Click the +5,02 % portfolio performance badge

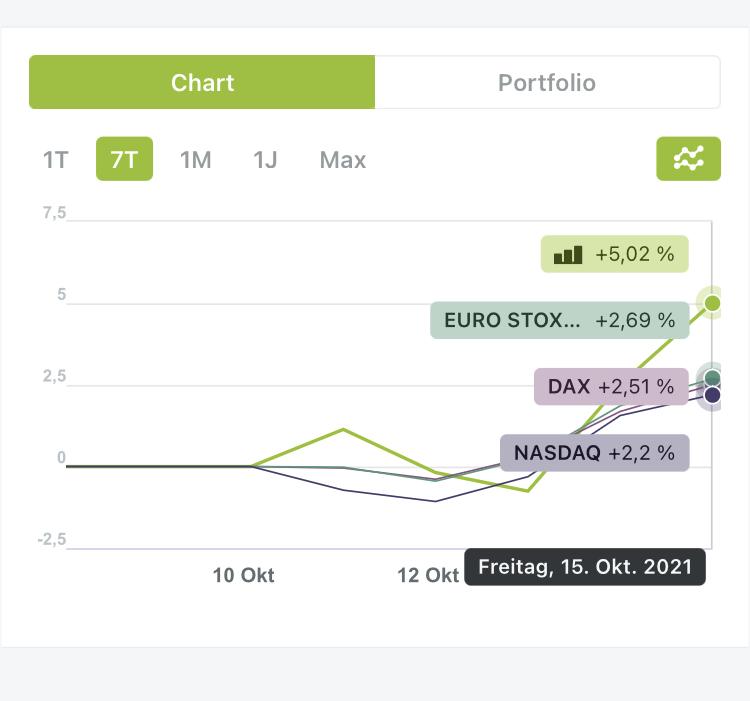point(615,254)
